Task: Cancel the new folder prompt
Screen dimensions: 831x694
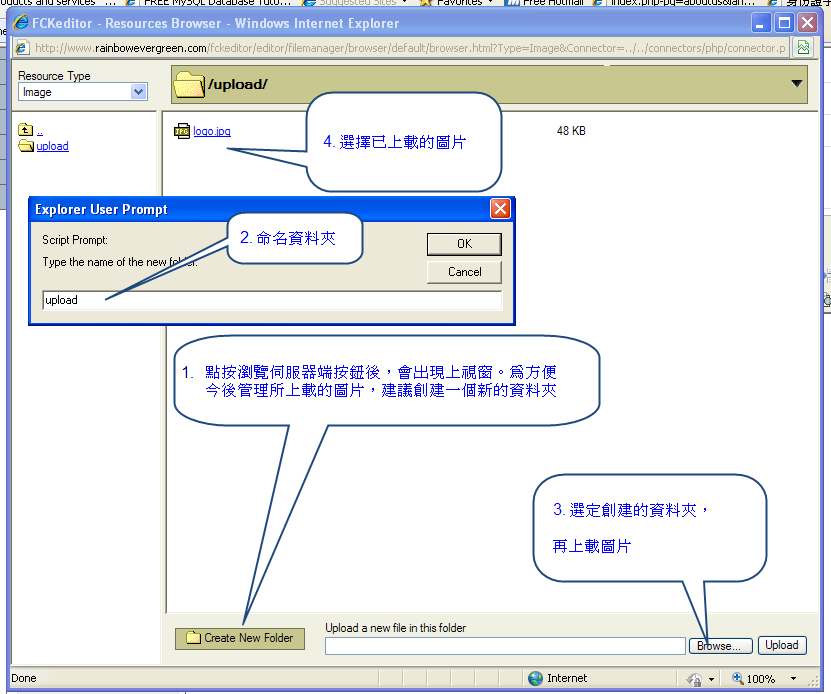Action: pos(464,272)
